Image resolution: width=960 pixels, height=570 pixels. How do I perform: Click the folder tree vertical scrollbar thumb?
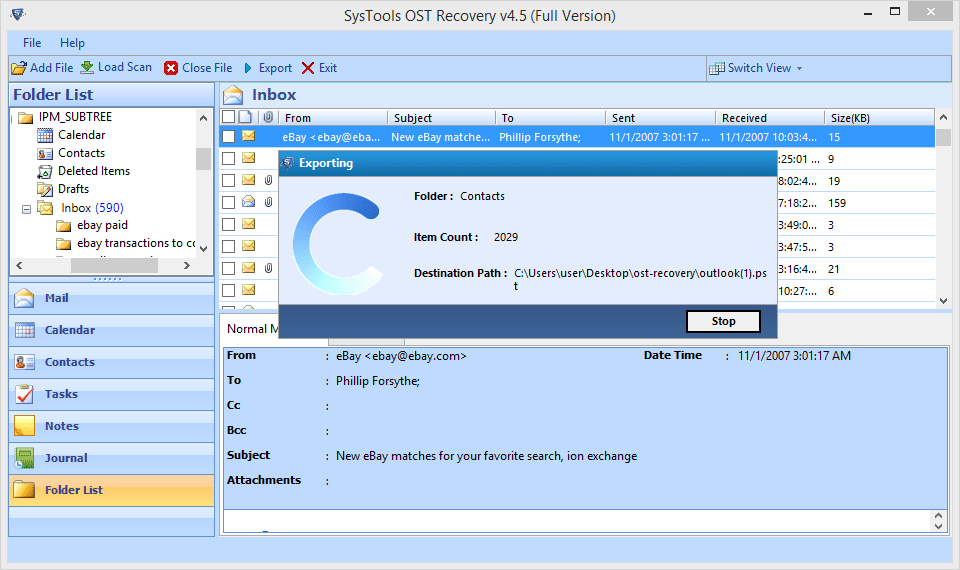[204, 159]
